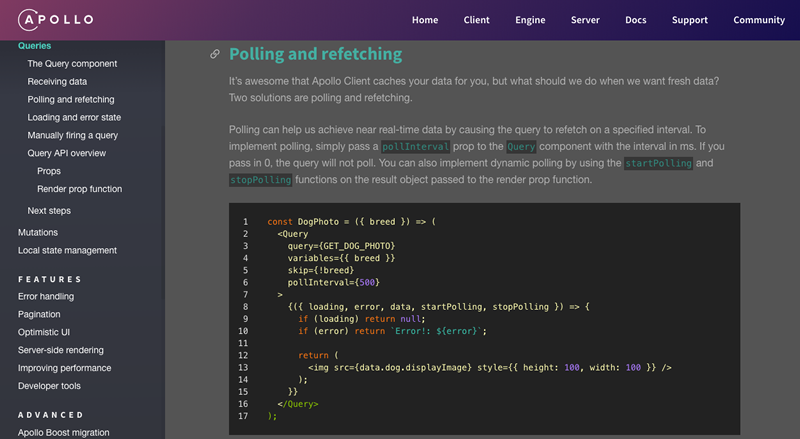Open sidebar link Polling and refetching

[x=71, y=99]
